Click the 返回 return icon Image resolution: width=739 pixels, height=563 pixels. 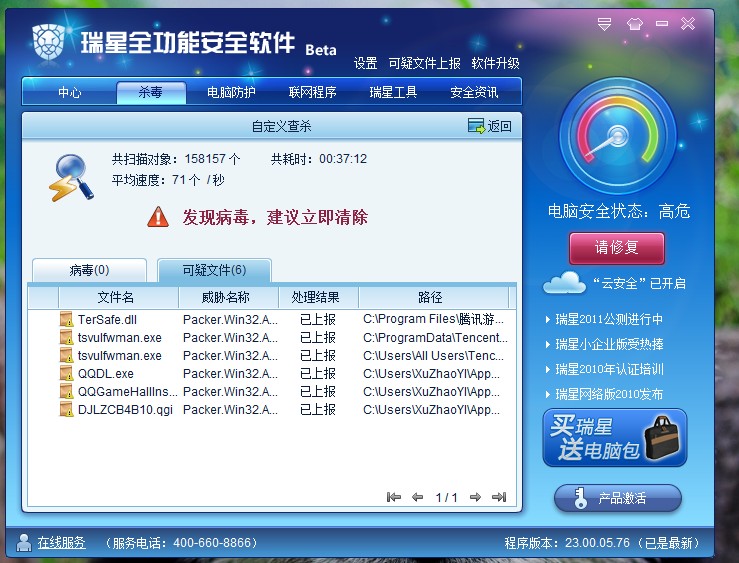[x=476, y=126]
